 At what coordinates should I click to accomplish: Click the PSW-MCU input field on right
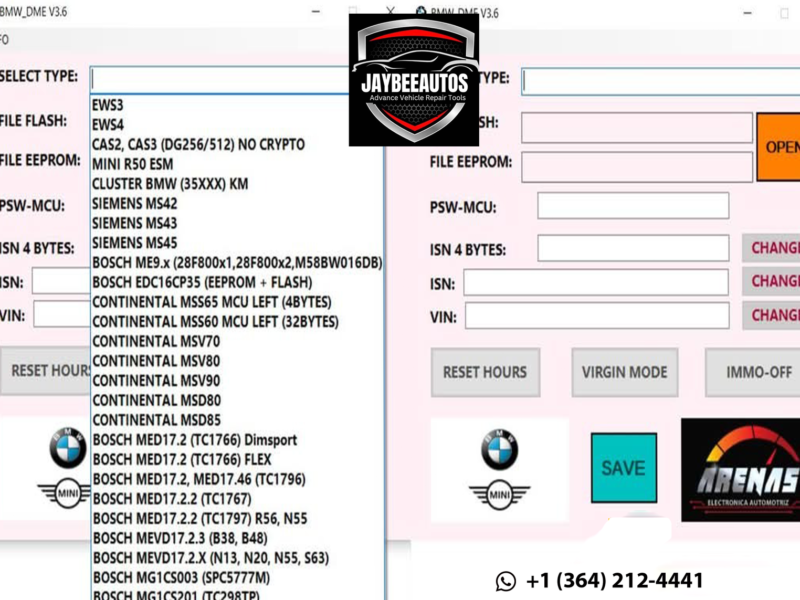[632, 206]
